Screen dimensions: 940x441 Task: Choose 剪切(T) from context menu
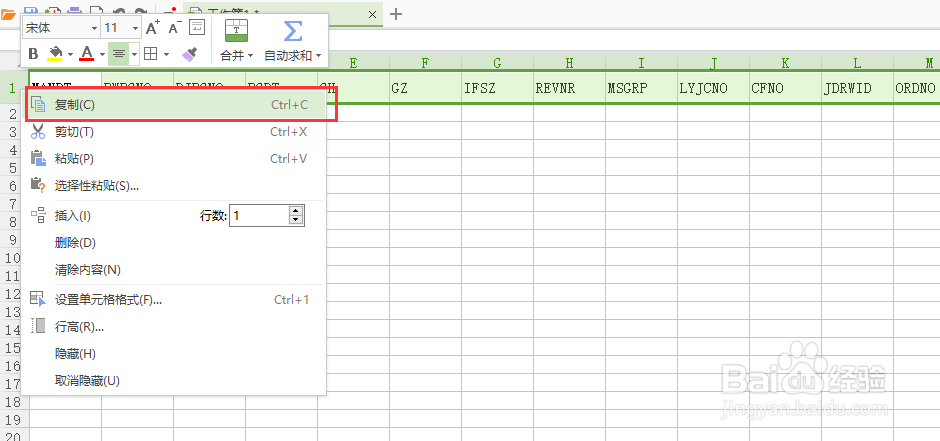(x=174, y=132)
